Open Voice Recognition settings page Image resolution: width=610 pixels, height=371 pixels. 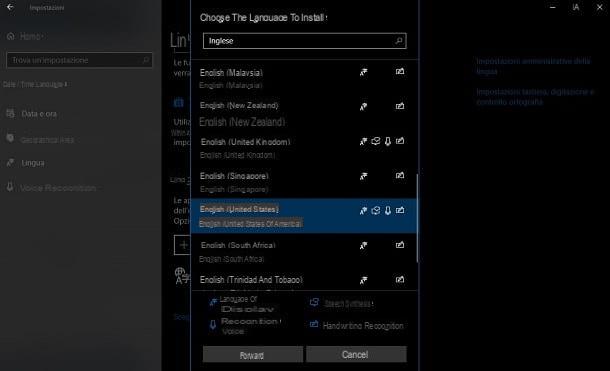coord(58,188)
